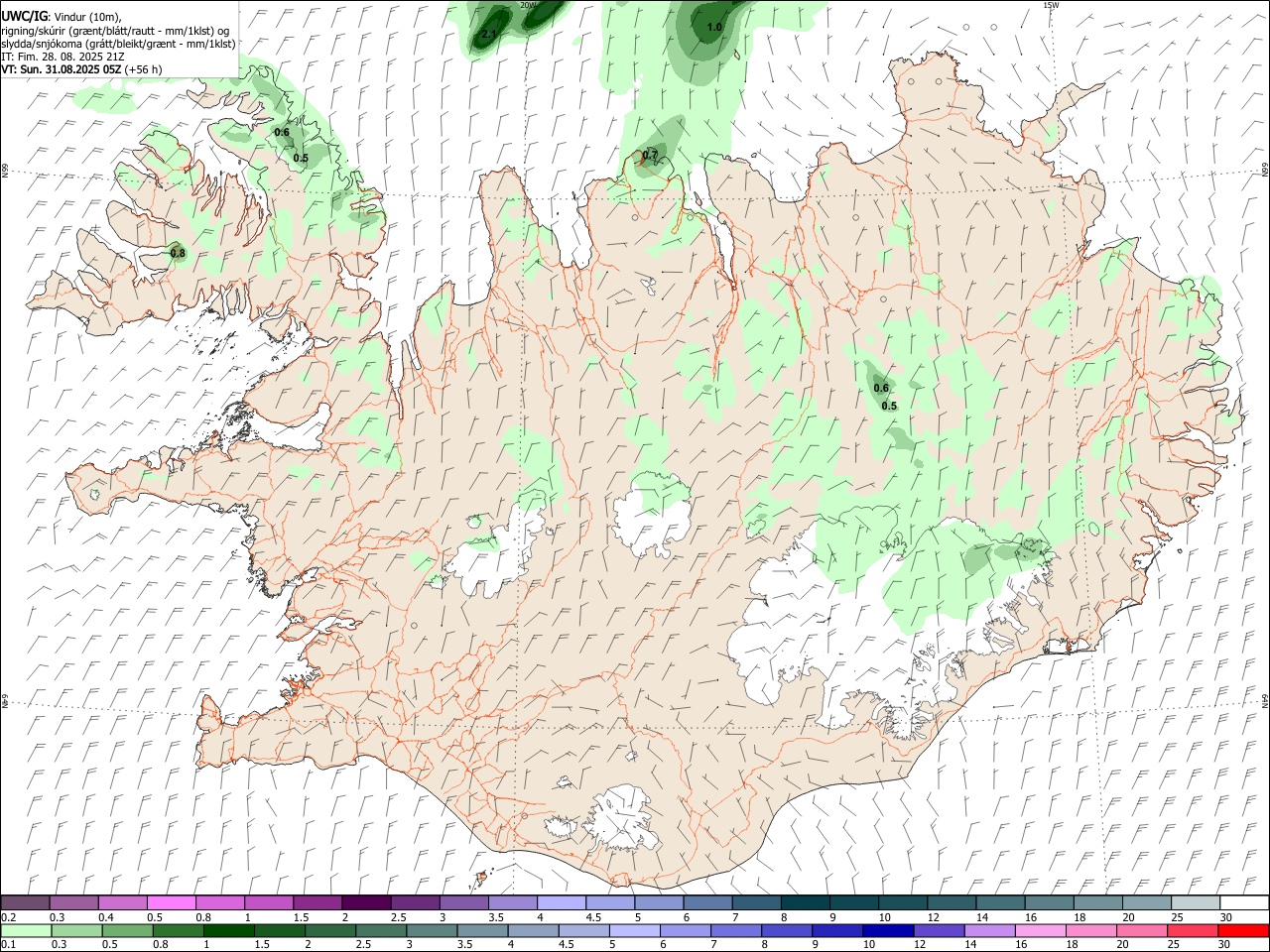Click the 'IT: Fim. 28. 08. 2025 21Z' line
The width and height of the screenshot is (1270, 952).
coord(63,57)
